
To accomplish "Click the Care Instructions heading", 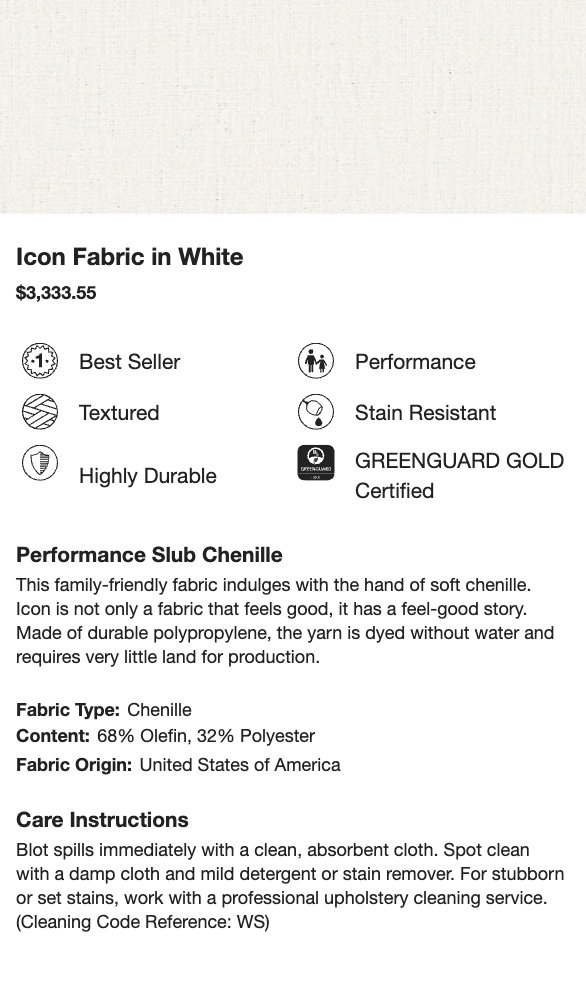I will pos(102,820).
